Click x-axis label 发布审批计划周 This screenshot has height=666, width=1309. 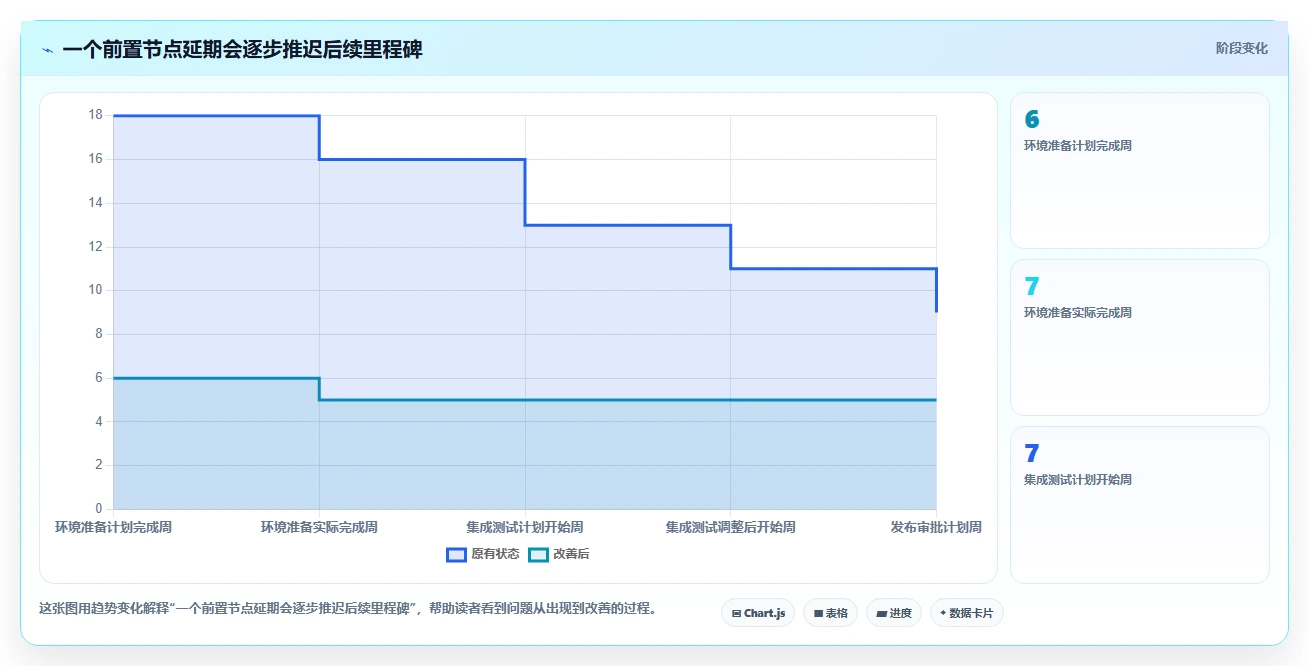pyautogui.click(x=936, y=527)
